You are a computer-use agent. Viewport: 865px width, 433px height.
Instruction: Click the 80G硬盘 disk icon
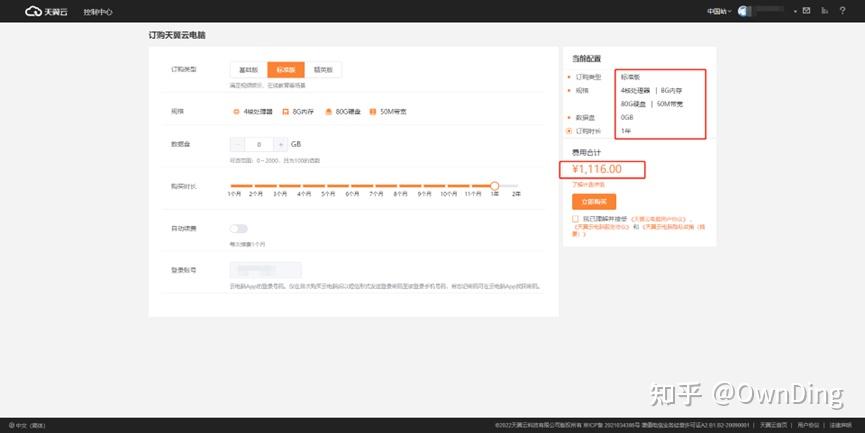[328, 111]
